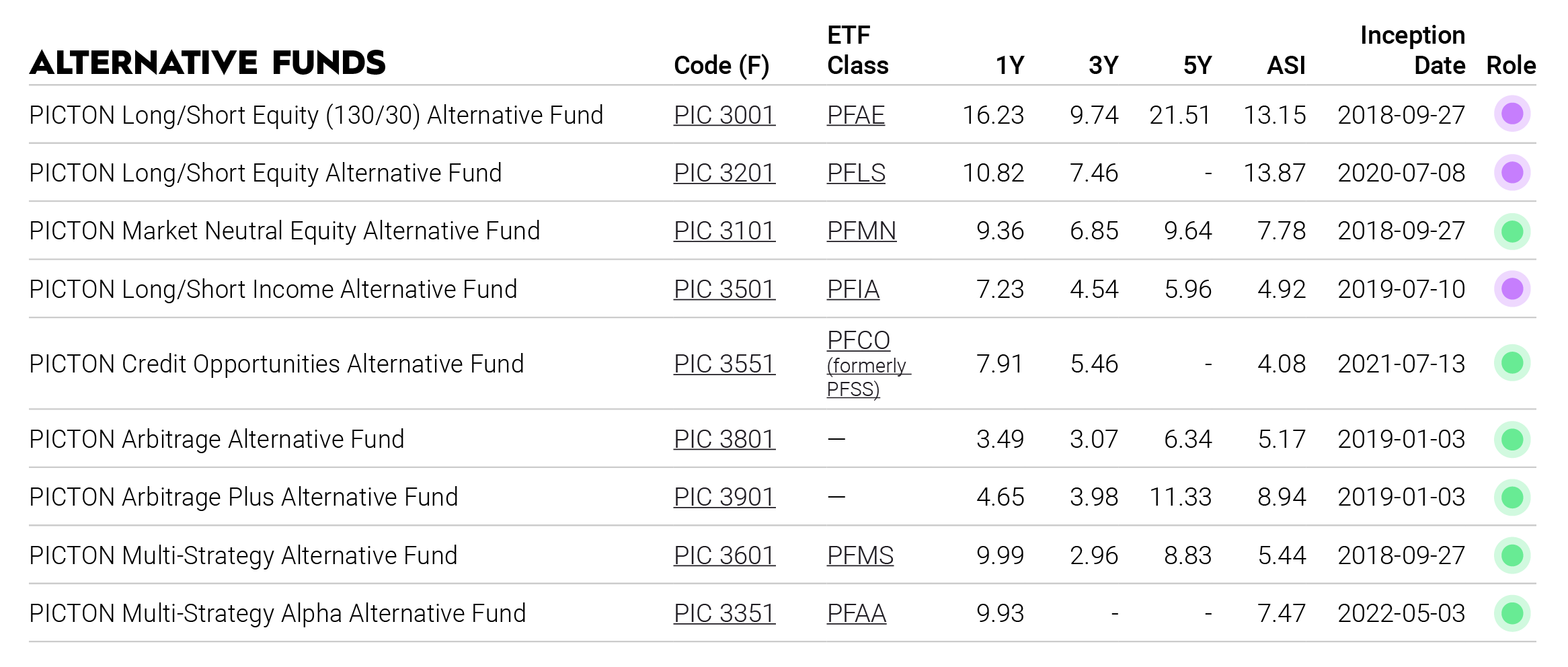Click the purple role dot for Long/Short Equity (130/30) fund

pyautogui.click(x=1512, y=114)
